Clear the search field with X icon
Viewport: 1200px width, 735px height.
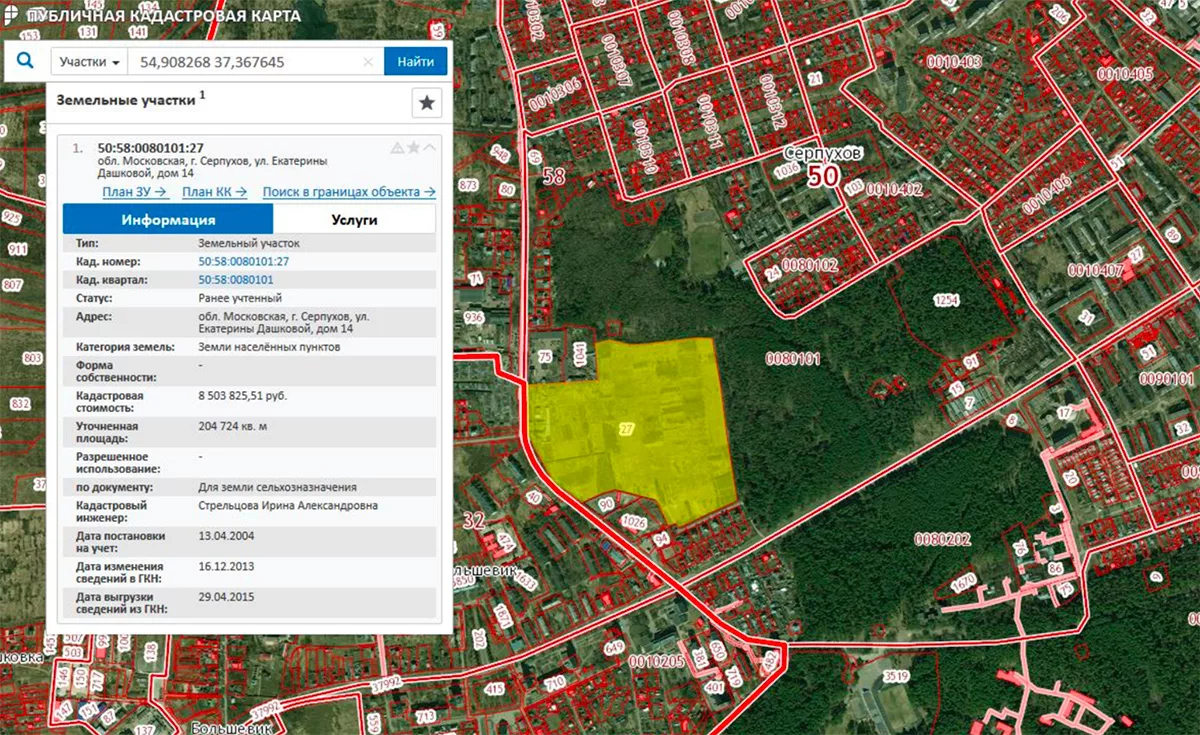pos(368,62)
